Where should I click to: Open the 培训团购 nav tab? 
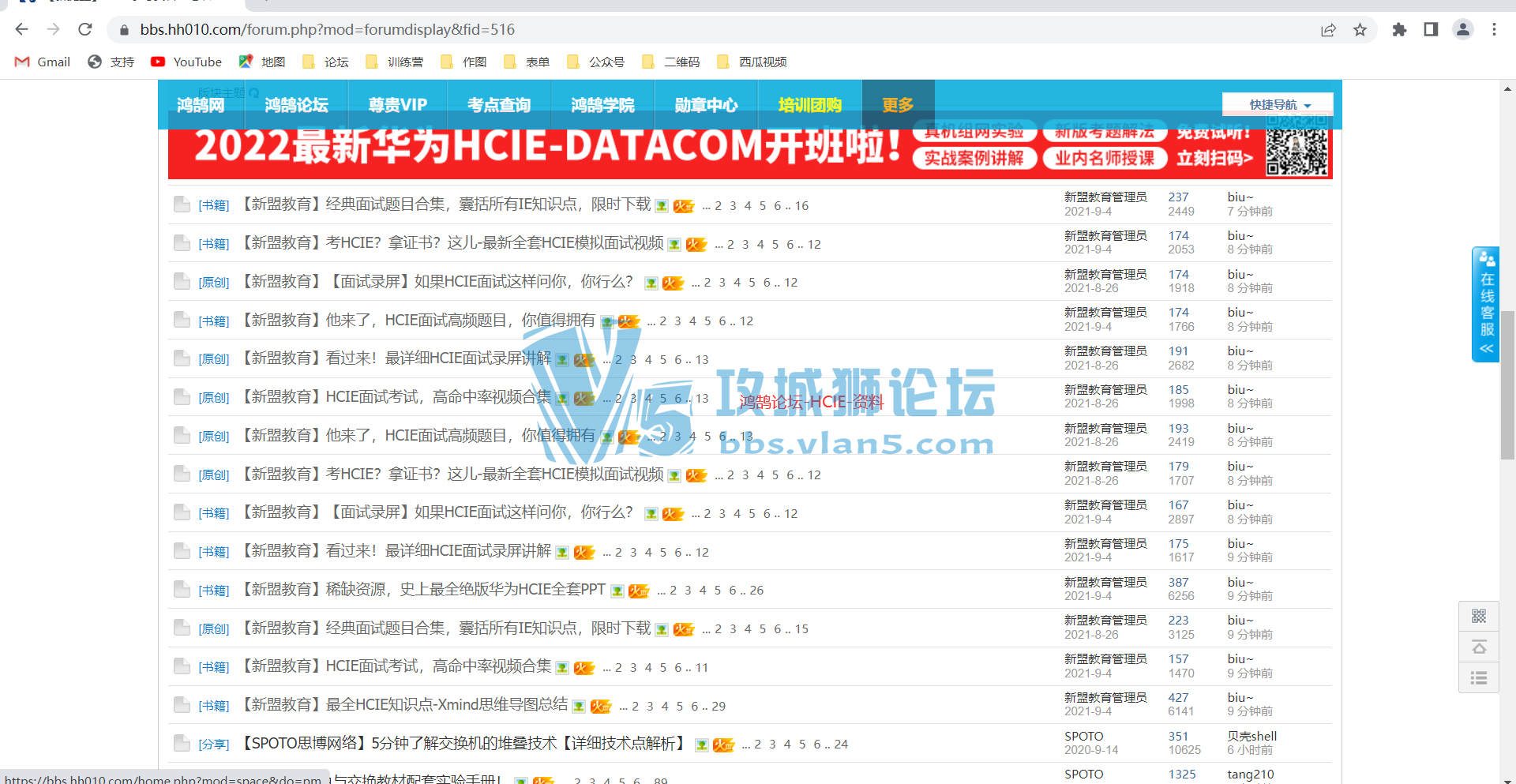[x=809, y=105]
